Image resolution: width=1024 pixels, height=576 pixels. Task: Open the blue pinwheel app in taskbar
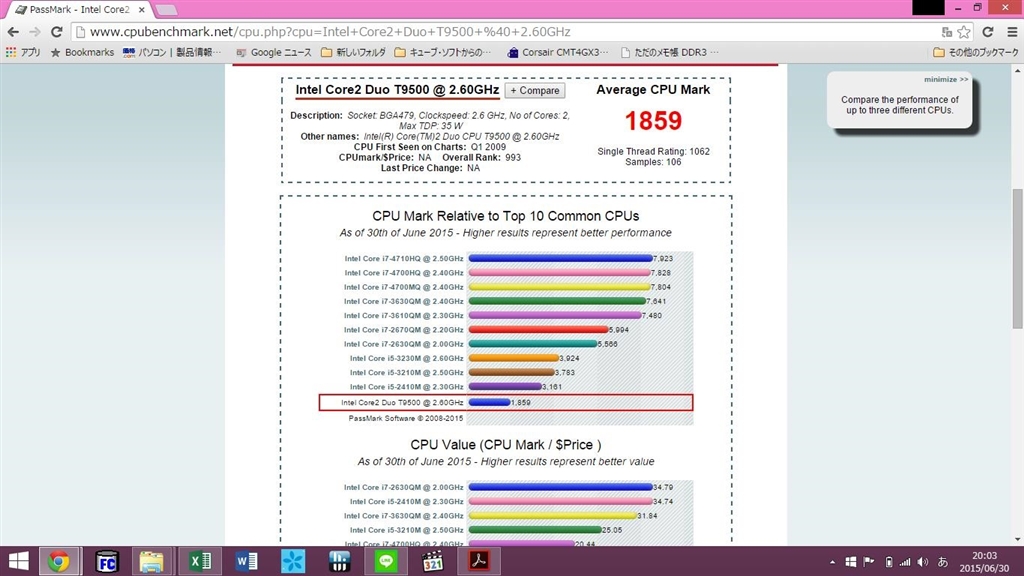(293, 562)
